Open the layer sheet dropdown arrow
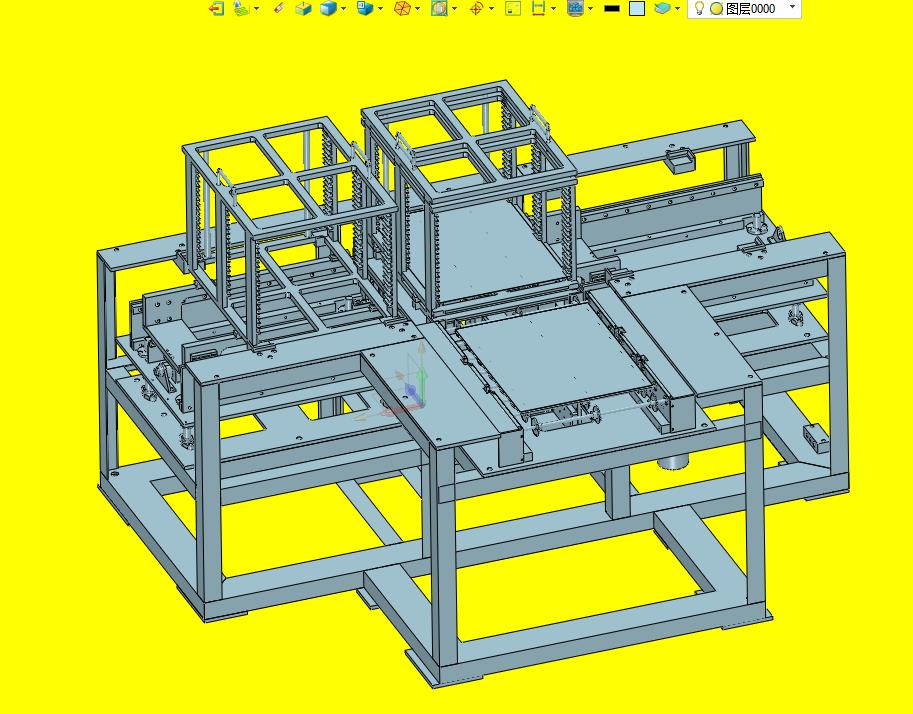 pos(677,8)
